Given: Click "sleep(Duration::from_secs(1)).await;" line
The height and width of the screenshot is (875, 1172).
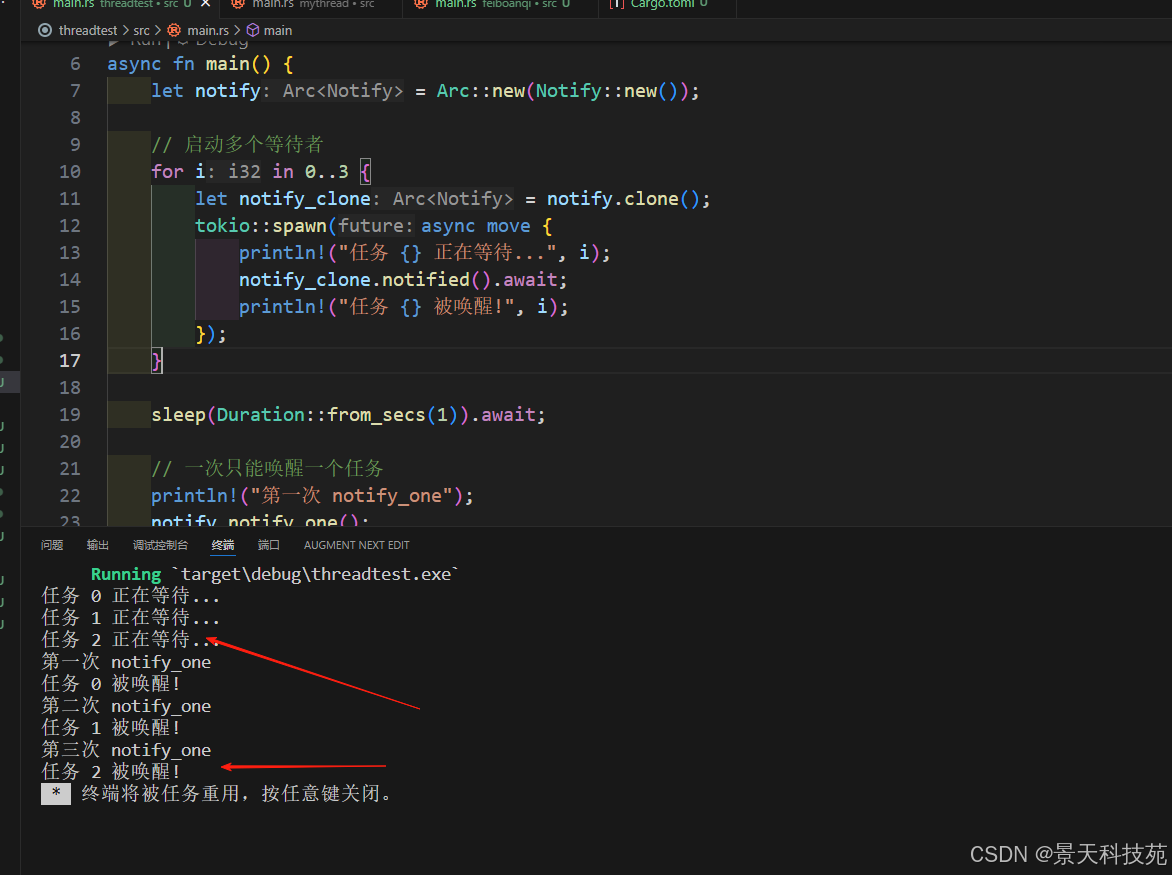Looking at the screenshot, I should 348,415.
